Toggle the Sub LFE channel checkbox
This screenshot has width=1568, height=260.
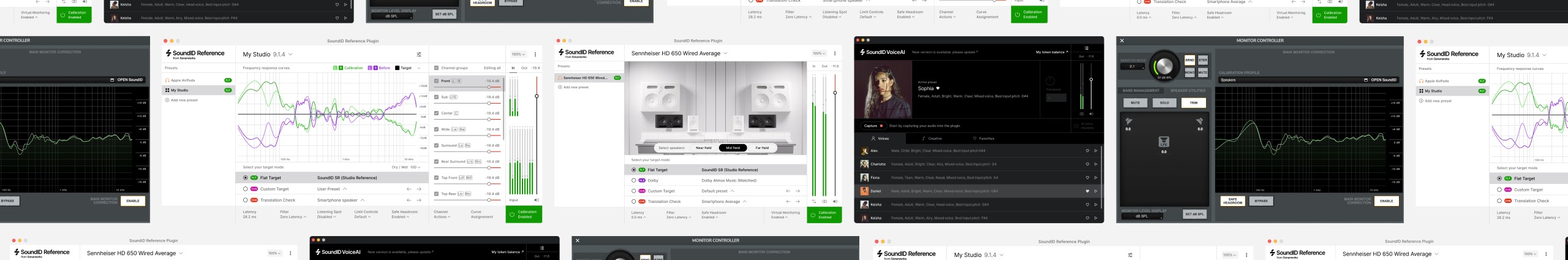coord(436,97)
